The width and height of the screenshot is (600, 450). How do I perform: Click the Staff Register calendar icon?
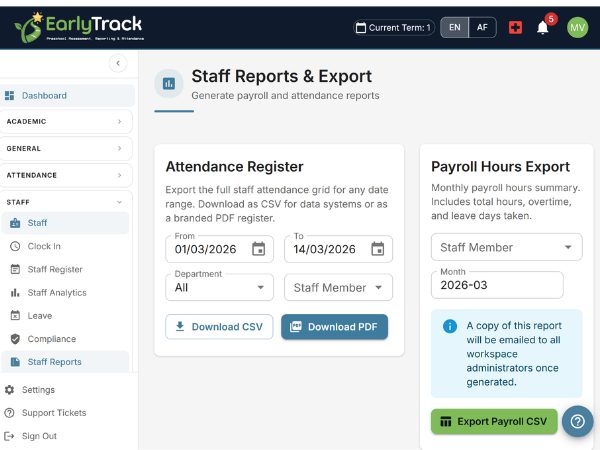pyautogui.click(x=15, y=269)
